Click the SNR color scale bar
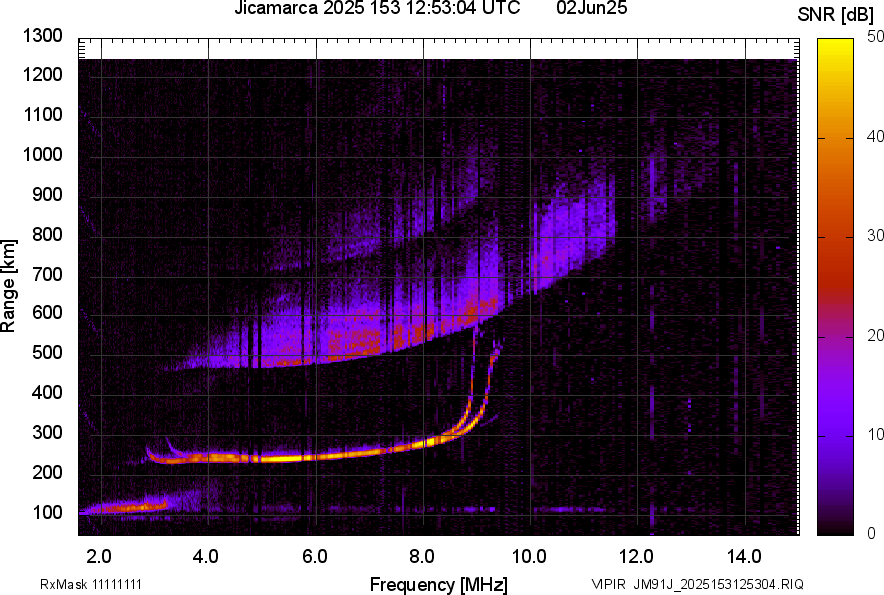This screenshot has width=884, height=595. [x=835, y=287]
